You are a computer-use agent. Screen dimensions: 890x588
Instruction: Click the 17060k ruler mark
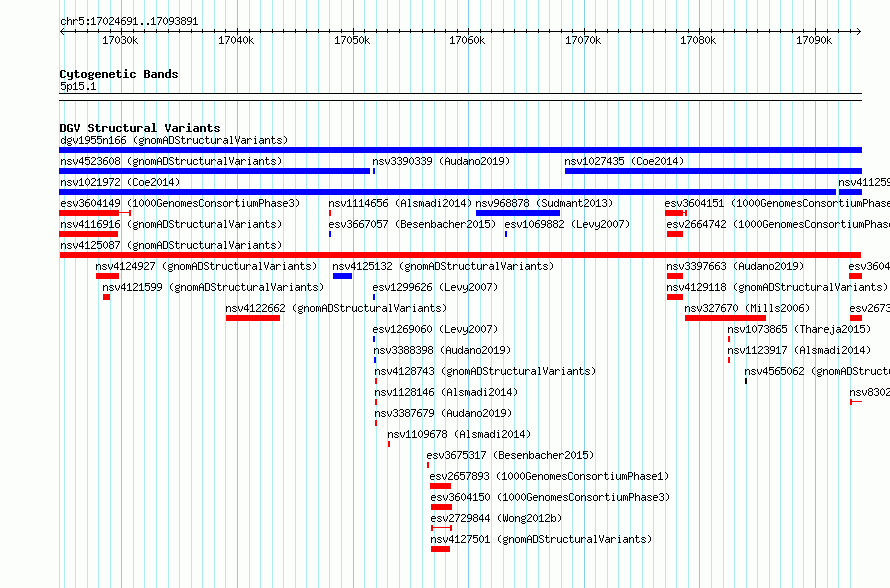pos(467,40)
